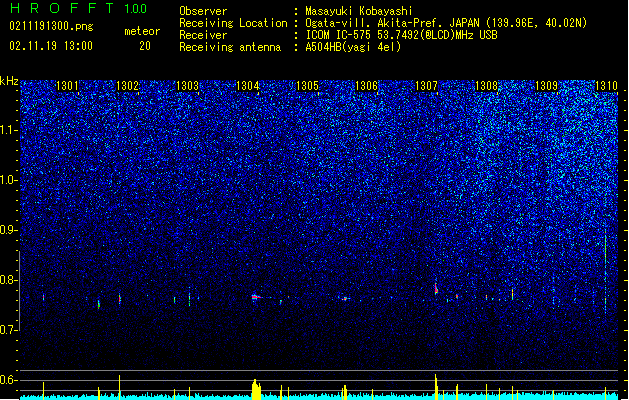Click the kHz axis unit label
629x400 pixels.
[x=9, y=81]
